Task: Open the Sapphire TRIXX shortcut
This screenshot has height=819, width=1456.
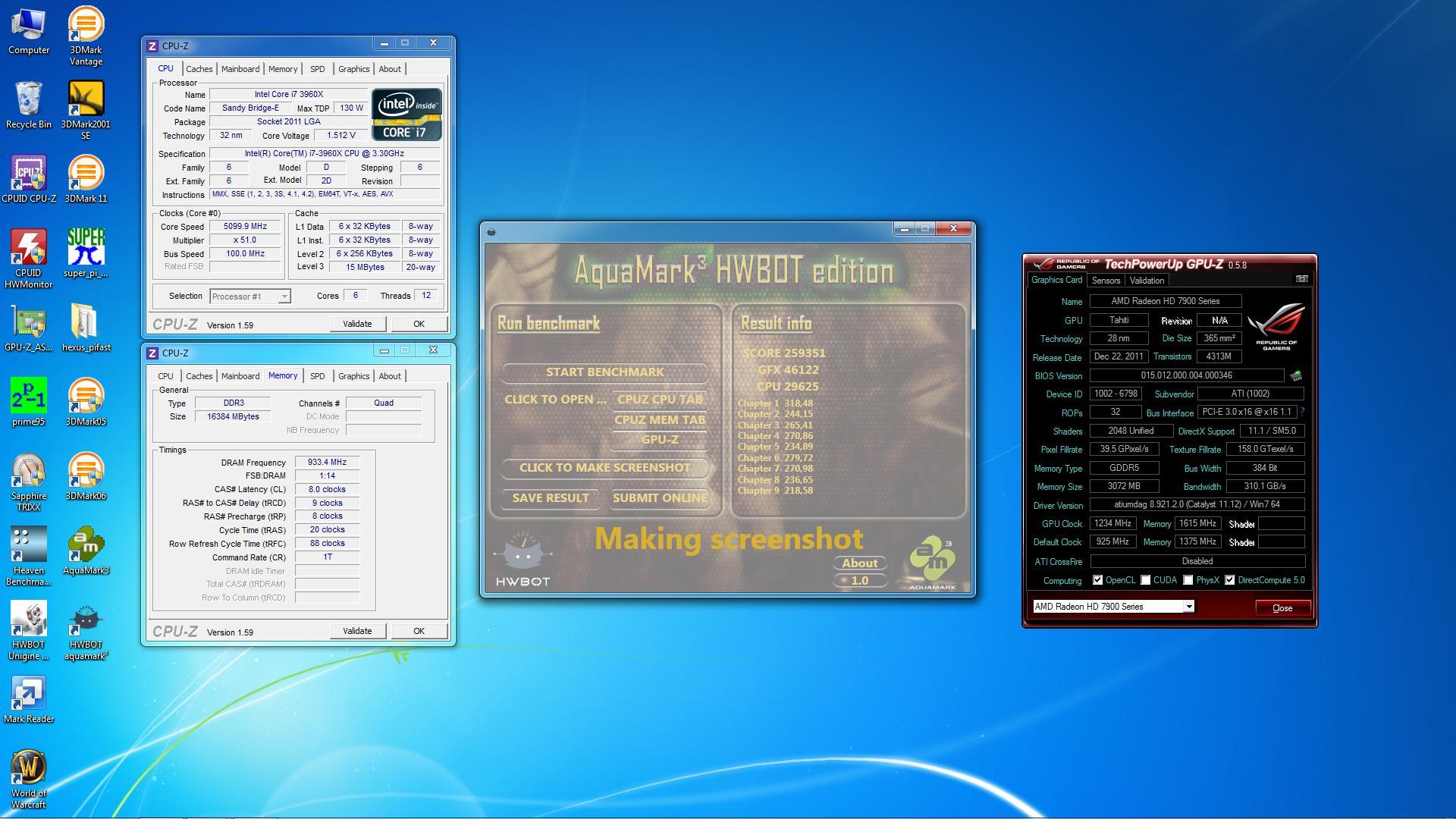Action: (29, 482)
